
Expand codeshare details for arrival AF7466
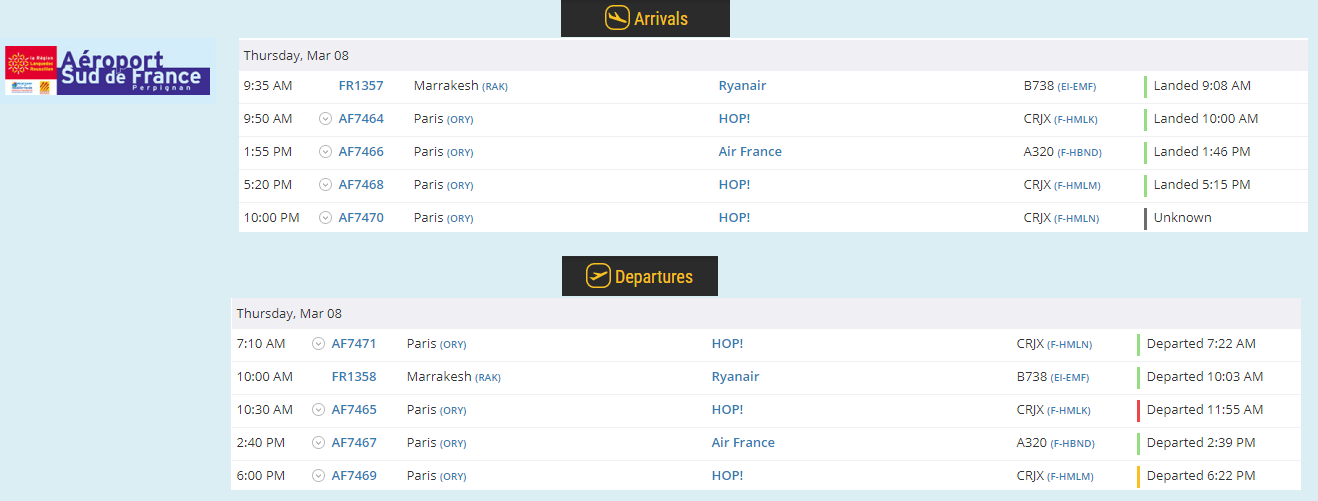[325, 152]
